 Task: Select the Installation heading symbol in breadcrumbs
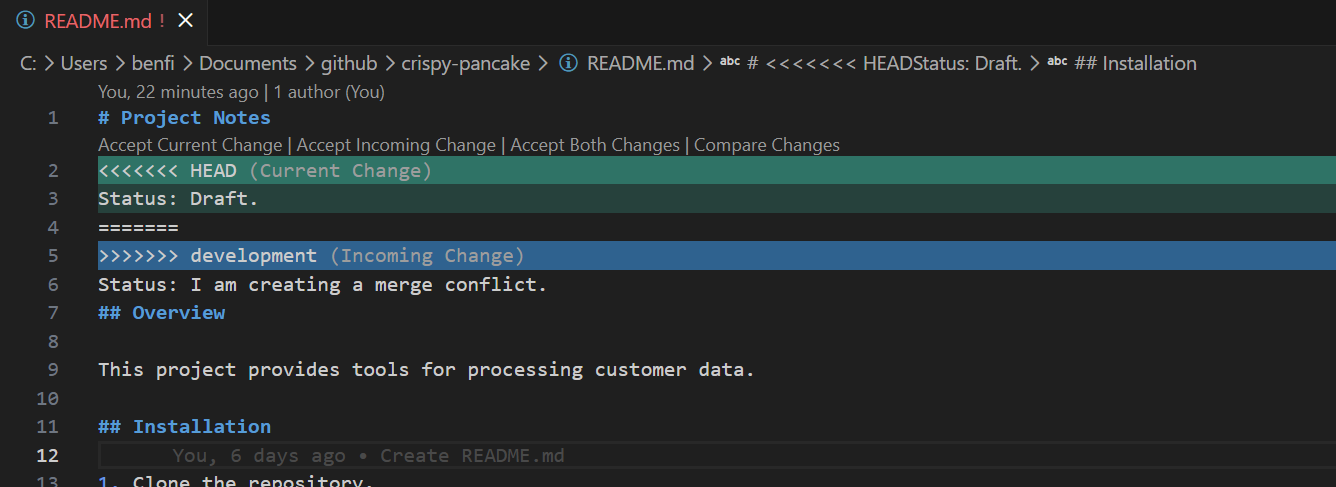coord(1135,63)
